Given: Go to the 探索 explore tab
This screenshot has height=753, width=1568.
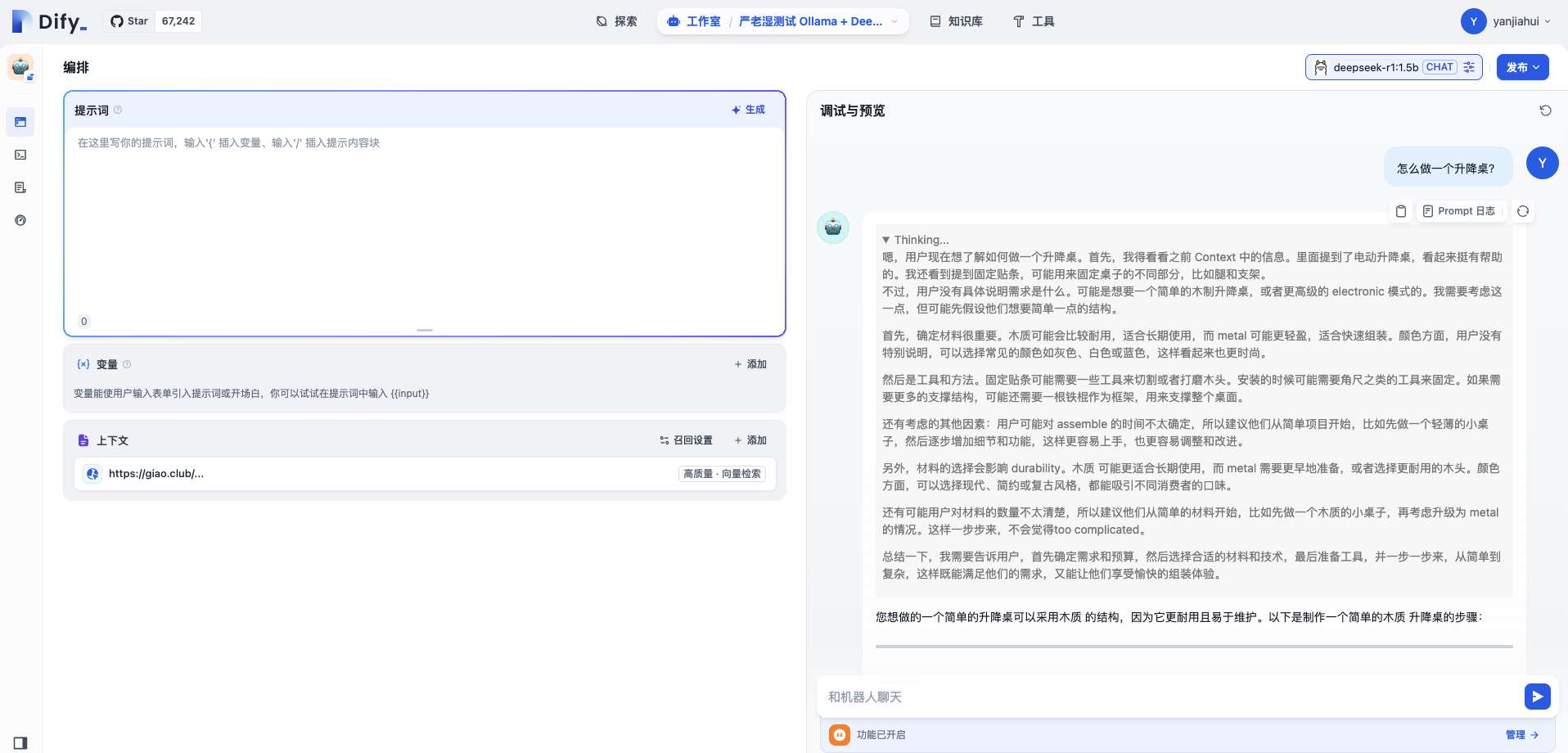Looking at the screenshot, I should pos(617,21).
